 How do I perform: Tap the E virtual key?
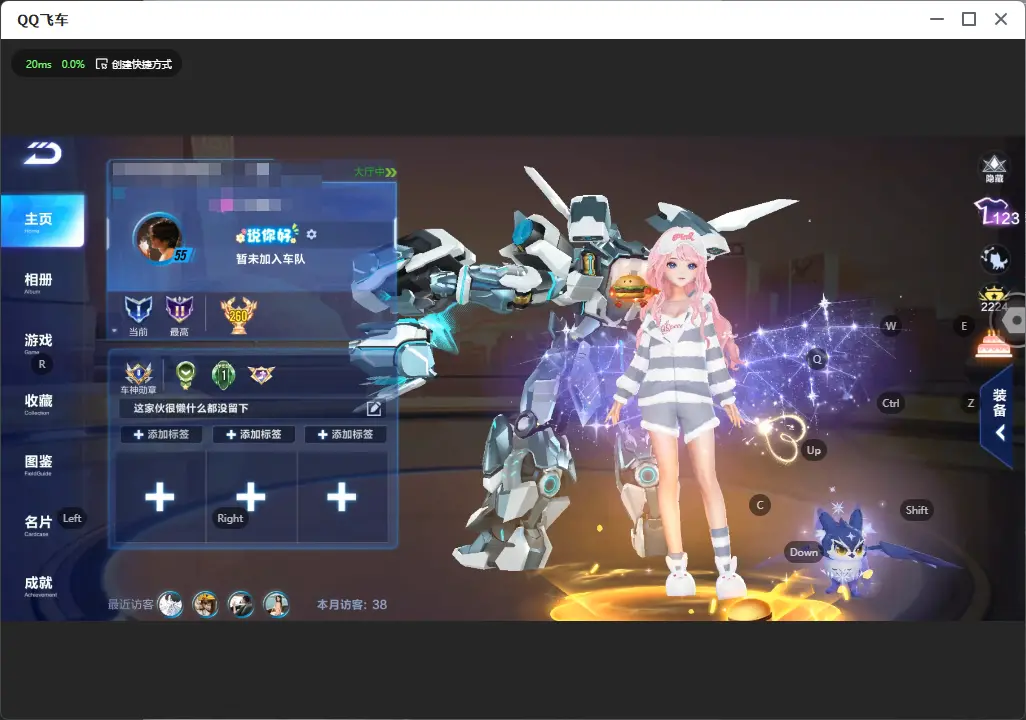(964, 326)
